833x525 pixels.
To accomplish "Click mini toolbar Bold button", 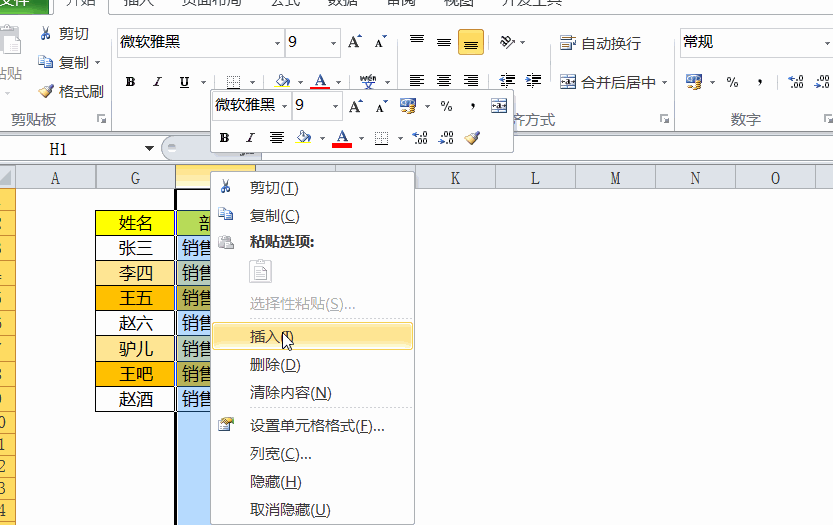I will (x=224, y=138).
